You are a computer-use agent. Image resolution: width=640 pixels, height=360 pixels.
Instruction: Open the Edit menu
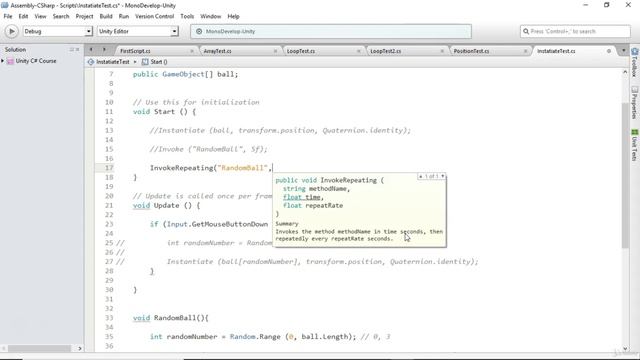tap(23, 16)
